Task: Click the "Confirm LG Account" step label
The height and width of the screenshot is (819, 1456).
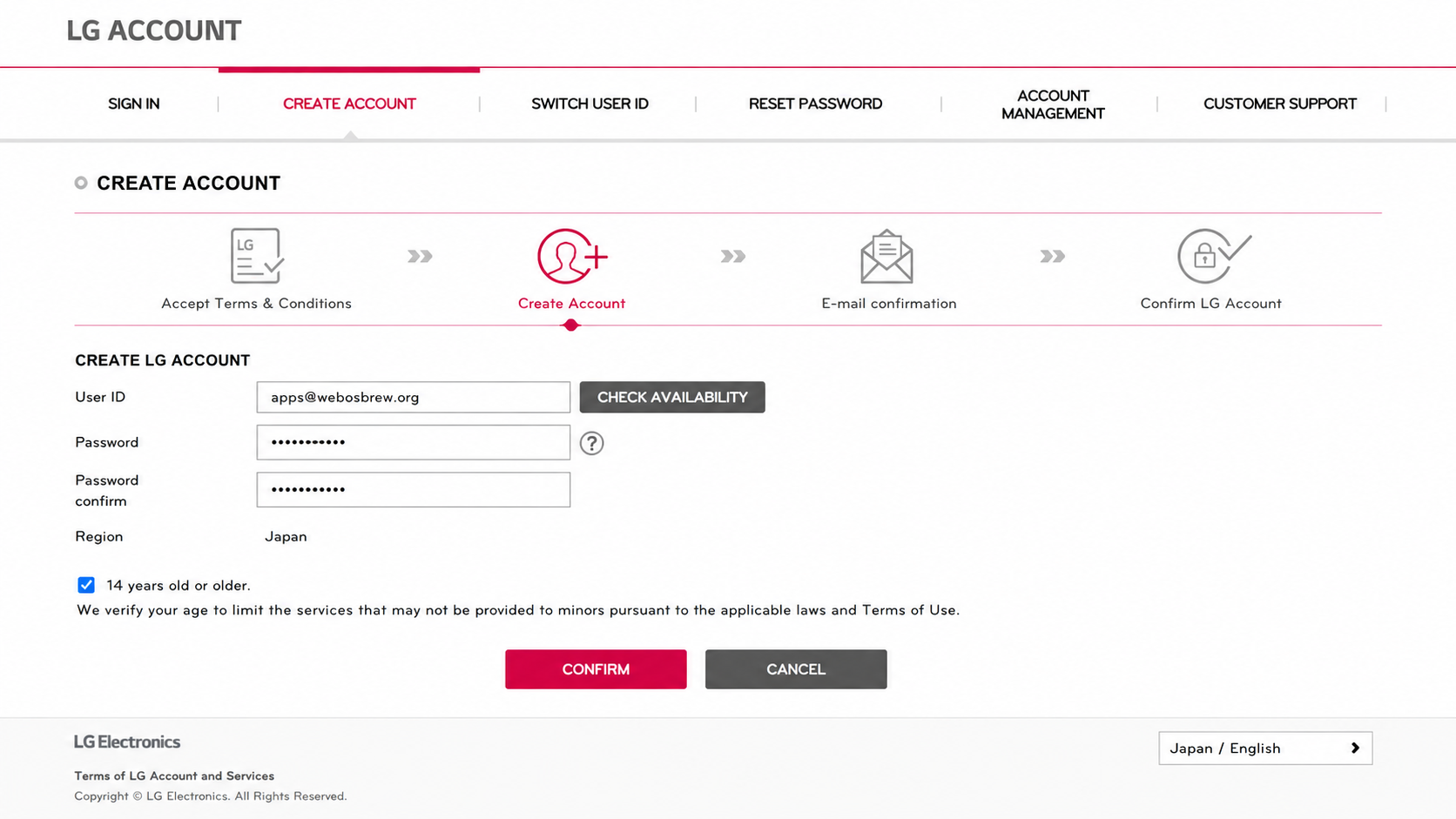Action: (x=1211, y=304)
